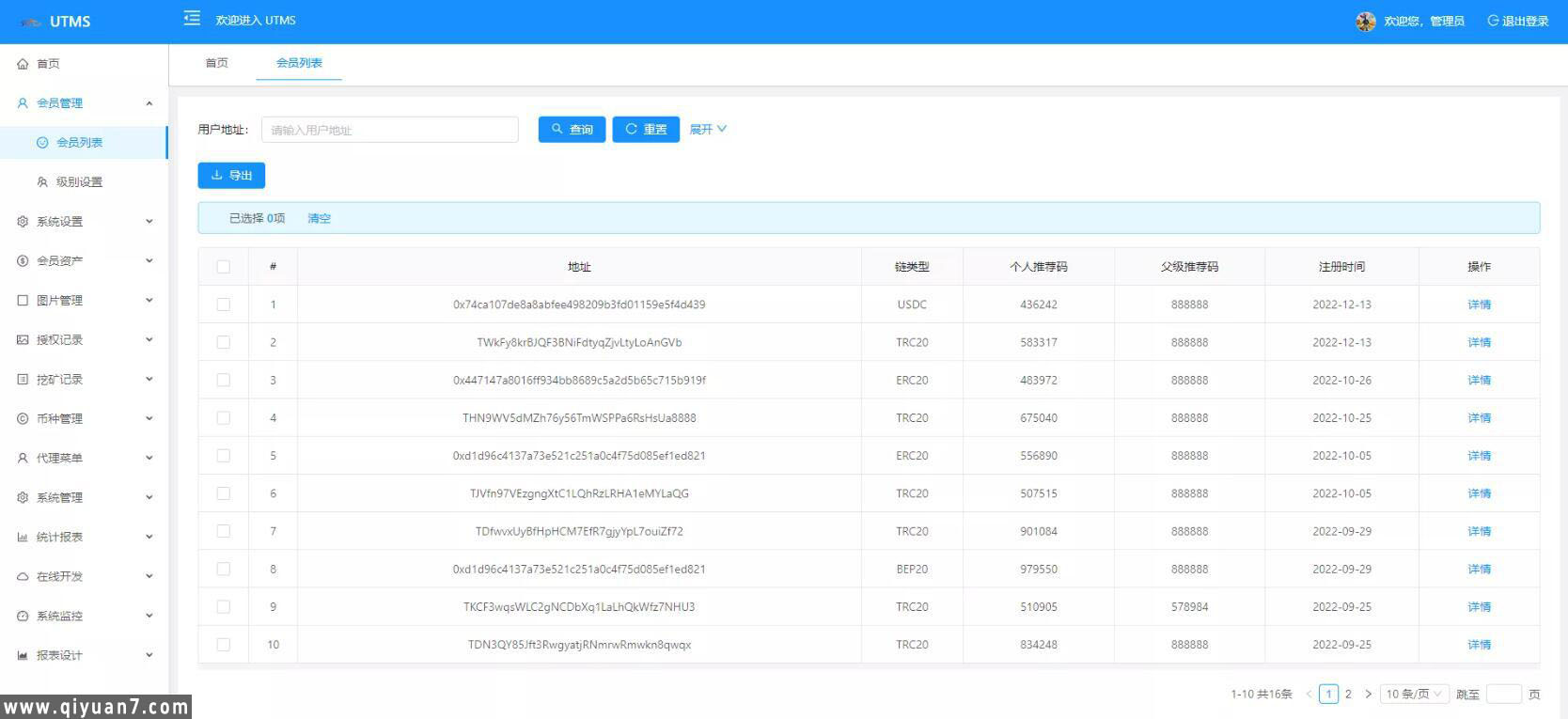
Task: Click the 首页 home icon in sidebar
Action: click(23, 64)
